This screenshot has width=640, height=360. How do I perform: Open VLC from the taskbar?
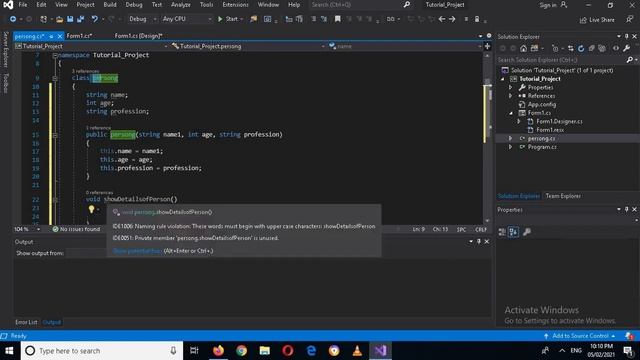pyautogui.click(x=357, y=351)
